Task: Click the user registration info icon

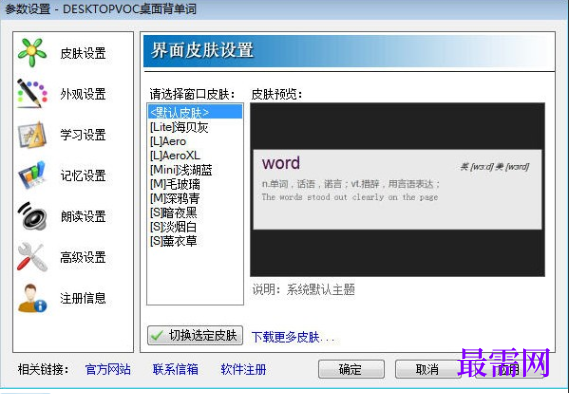Action: 32,298
